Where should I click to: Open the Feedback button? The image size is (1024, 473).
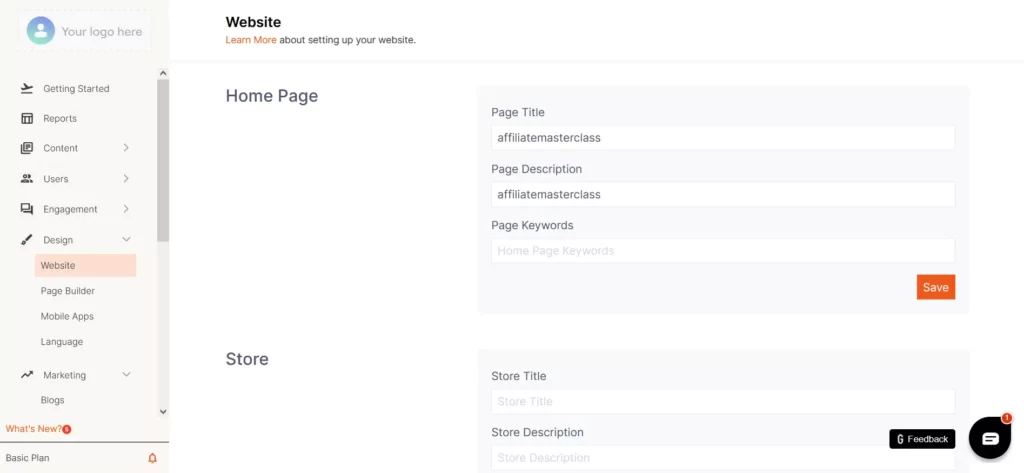tap(922, 439)
